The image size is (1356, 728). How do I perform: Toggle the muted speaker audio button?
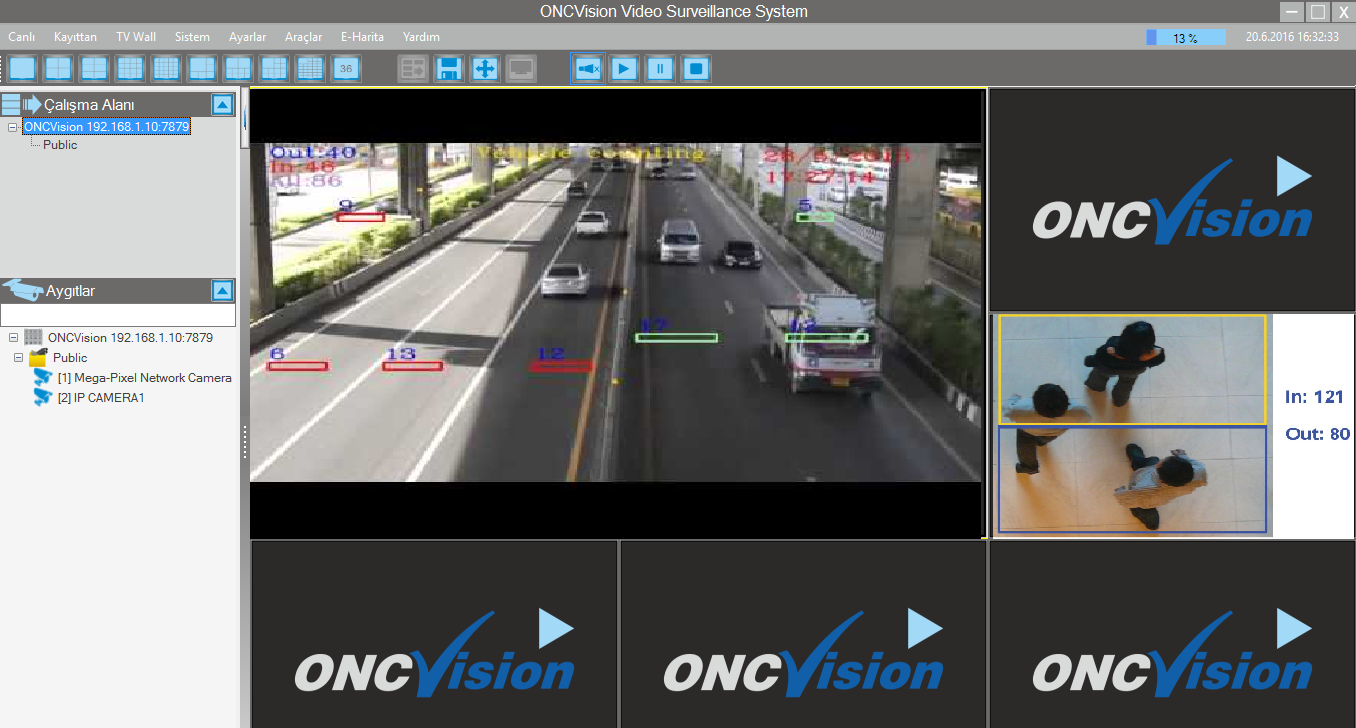[x=588, y=69]
